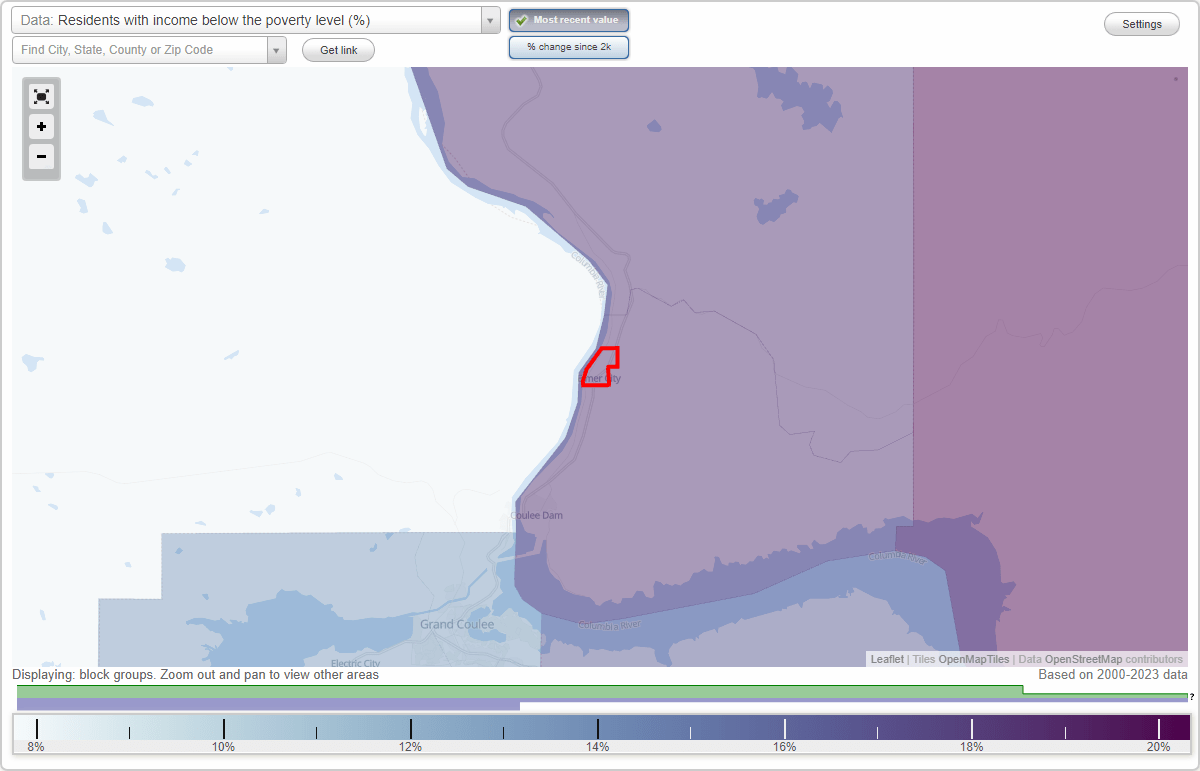
Task: Zoom in on the map
Action: click(x=41, y=127)
